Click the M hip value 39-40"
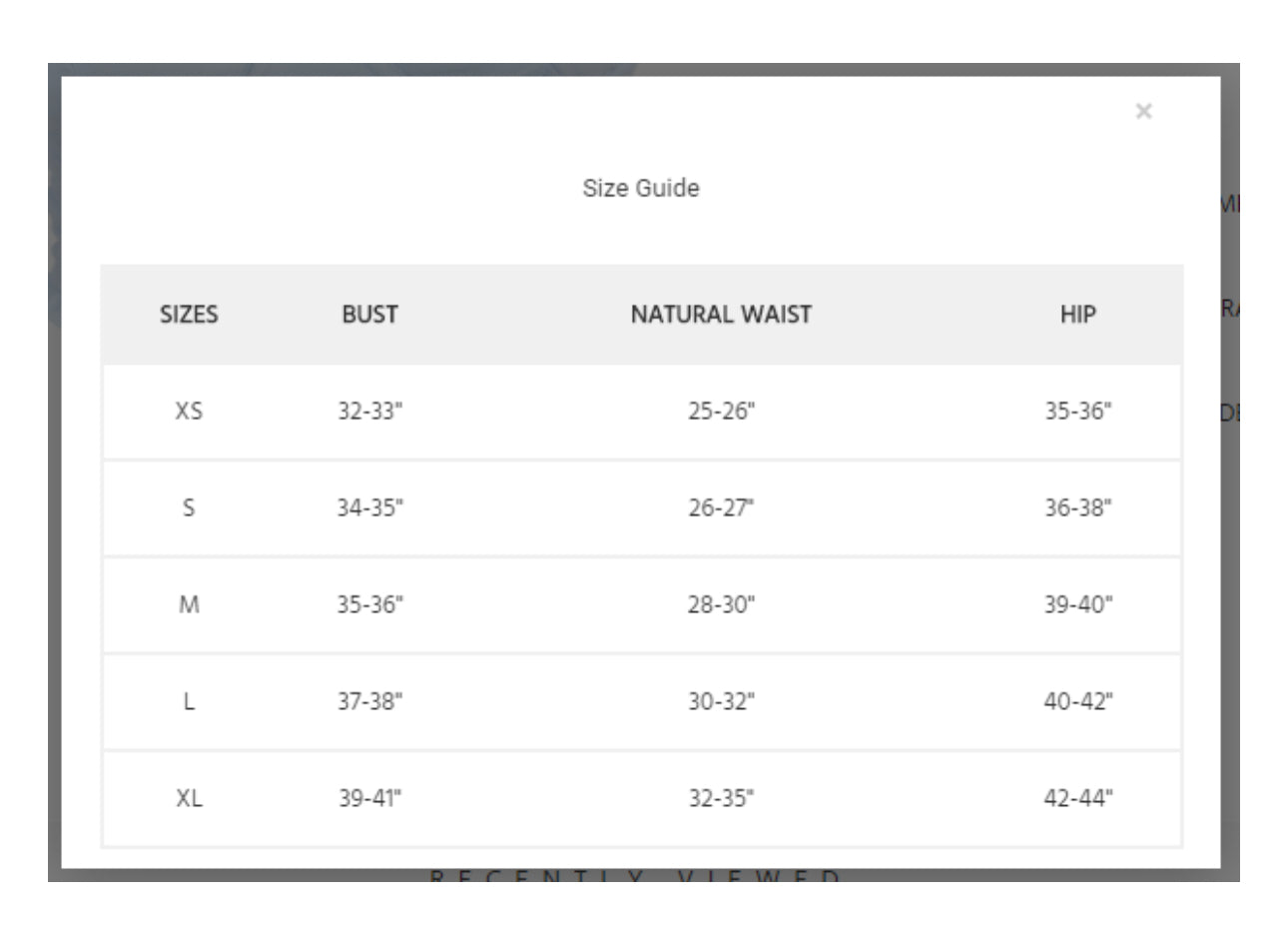Screen dimensions: 1288x942 (x=1077, y=604)
